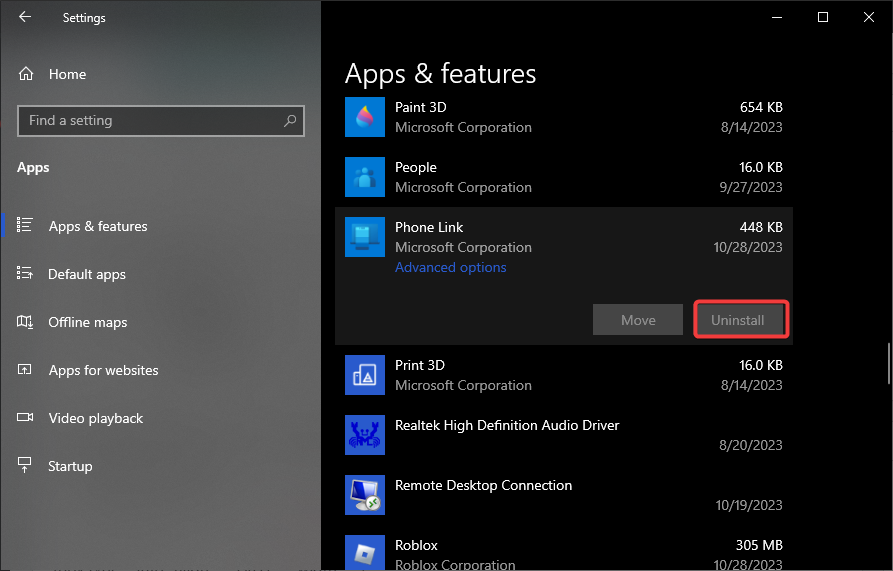Click the People app icon
The image size is (893, 571).
(x=364, y=177)
